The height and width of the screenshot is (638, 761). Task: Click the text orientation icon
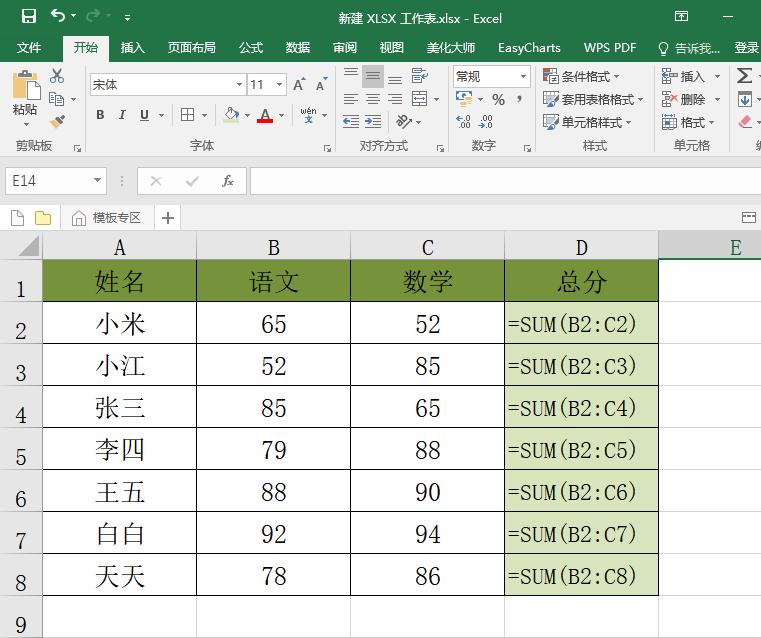coord(403,121)
